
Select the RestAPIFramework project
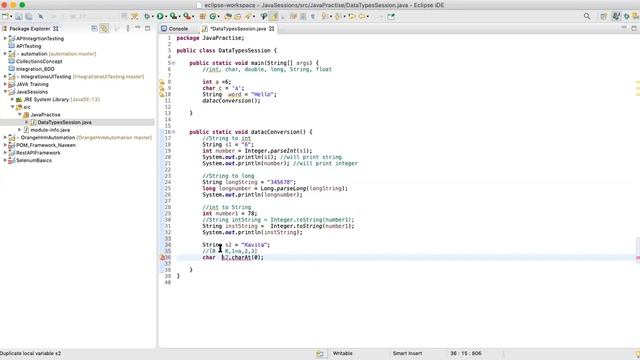tap(38, 153)
